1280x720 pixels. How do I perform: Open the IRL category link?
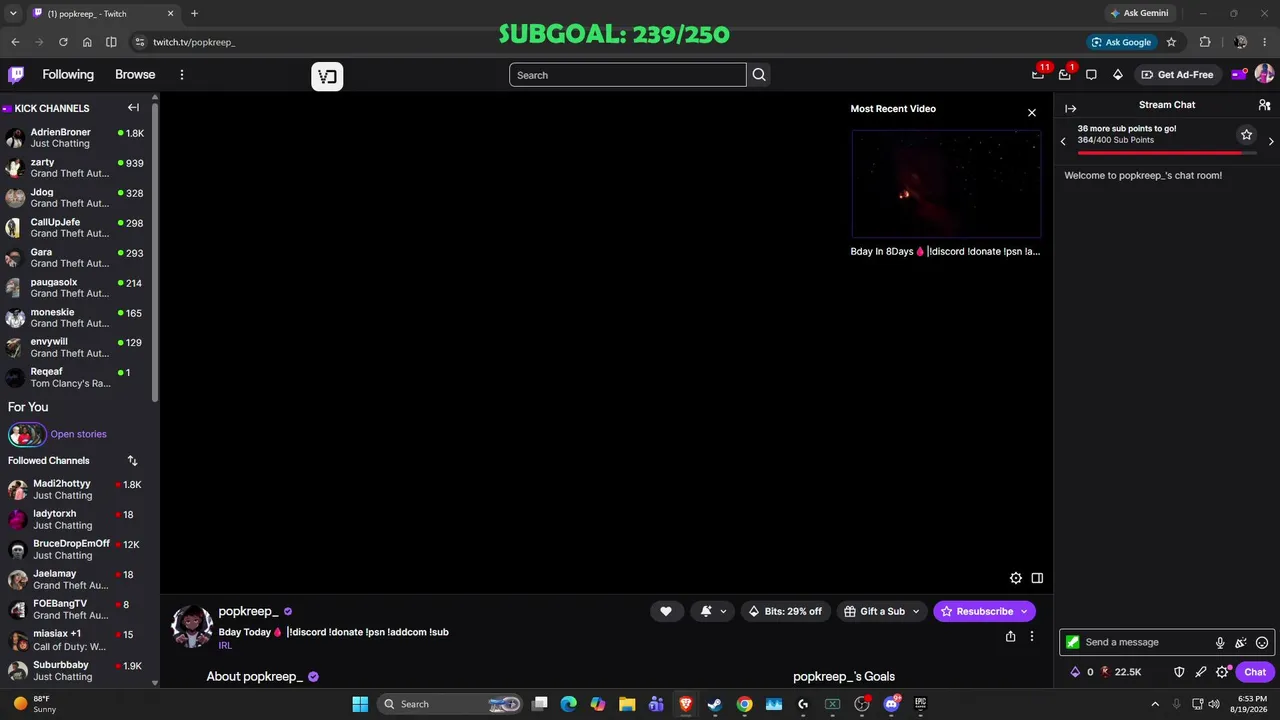pos(225,646)
